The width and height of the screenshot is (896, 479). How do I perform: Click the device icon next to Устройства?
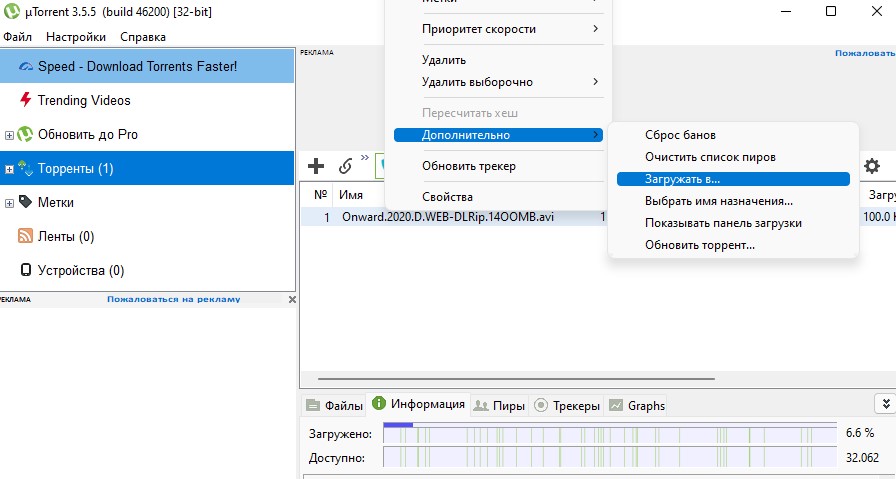(26, 270)
